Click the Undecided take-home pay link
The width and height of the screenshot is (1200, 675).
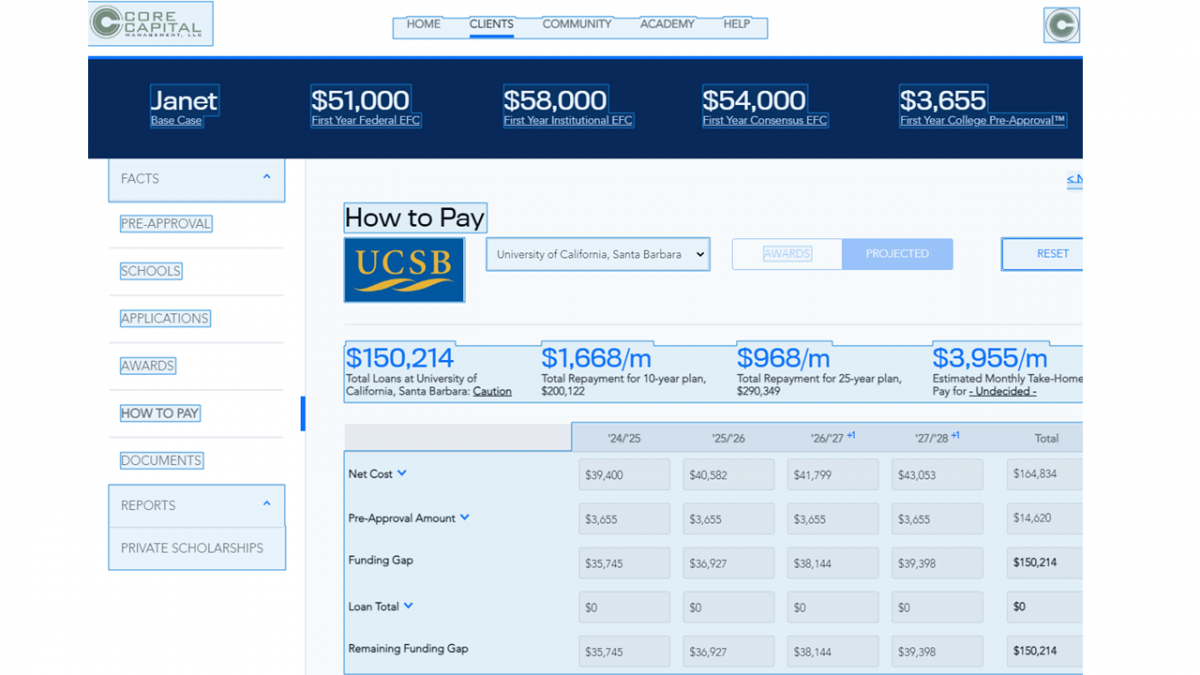tap(1002, 392)
